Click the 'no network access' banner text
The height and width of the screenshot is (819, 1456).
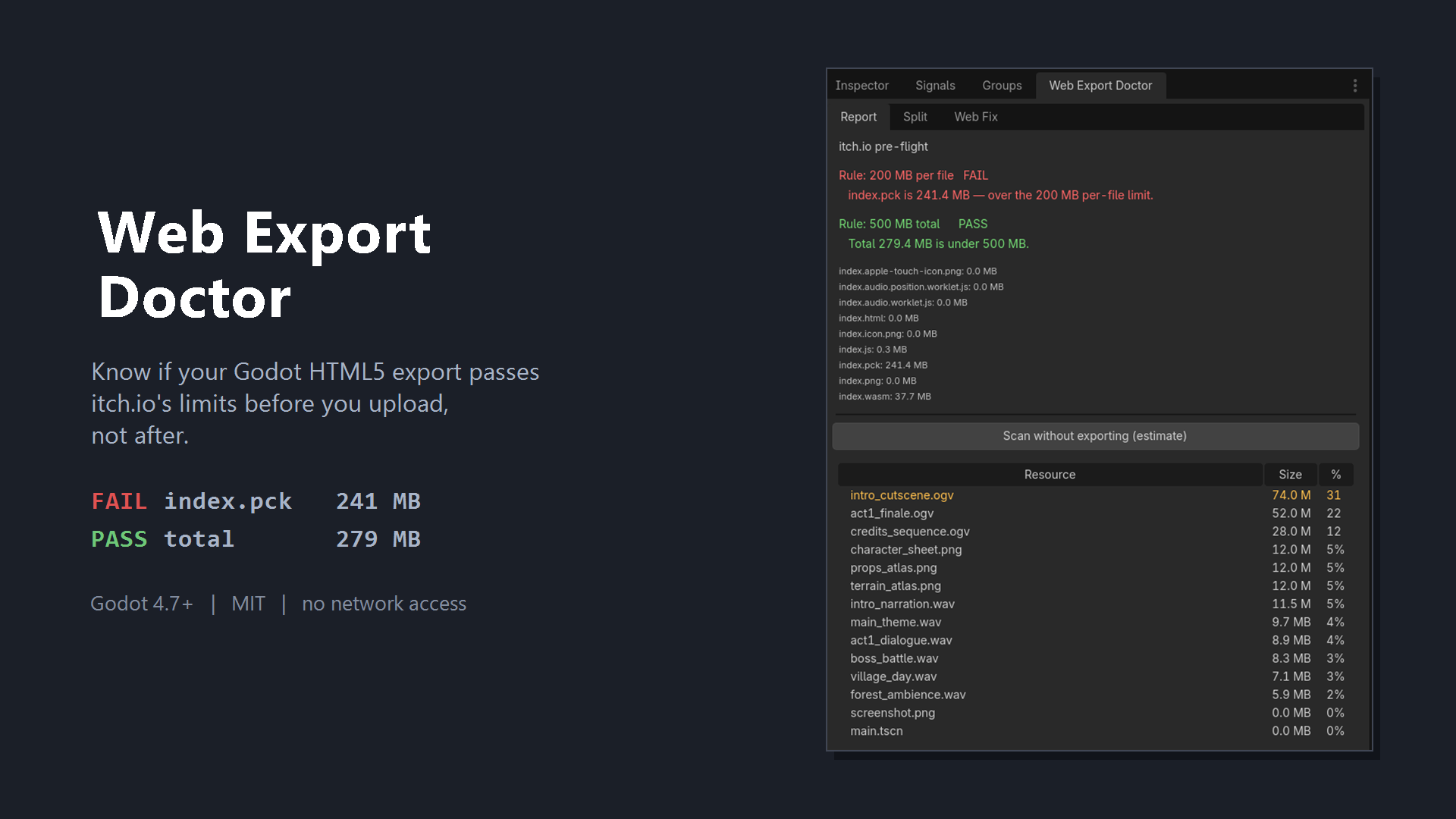click(384, 604)
